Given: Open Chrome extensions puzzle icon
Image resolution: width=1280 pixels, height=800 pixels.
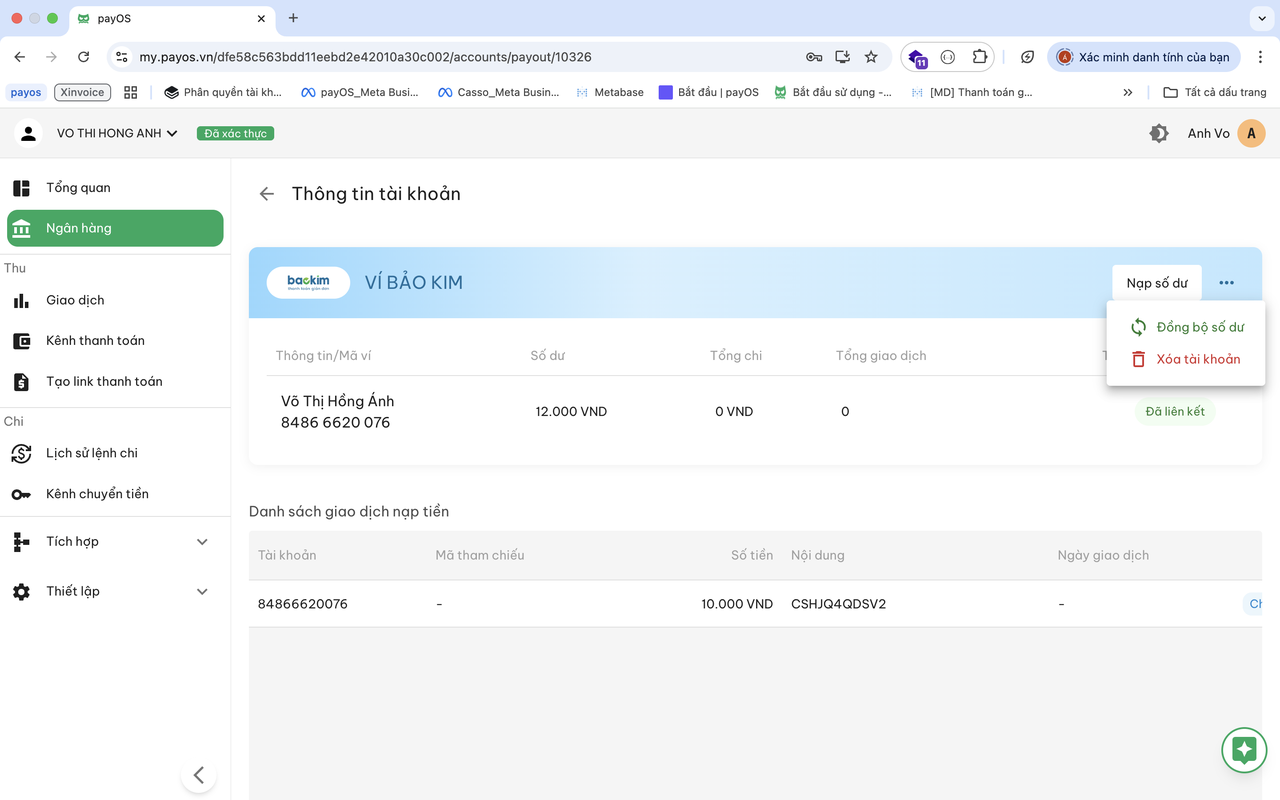Looking at the screenshot, I should (979, 57).
